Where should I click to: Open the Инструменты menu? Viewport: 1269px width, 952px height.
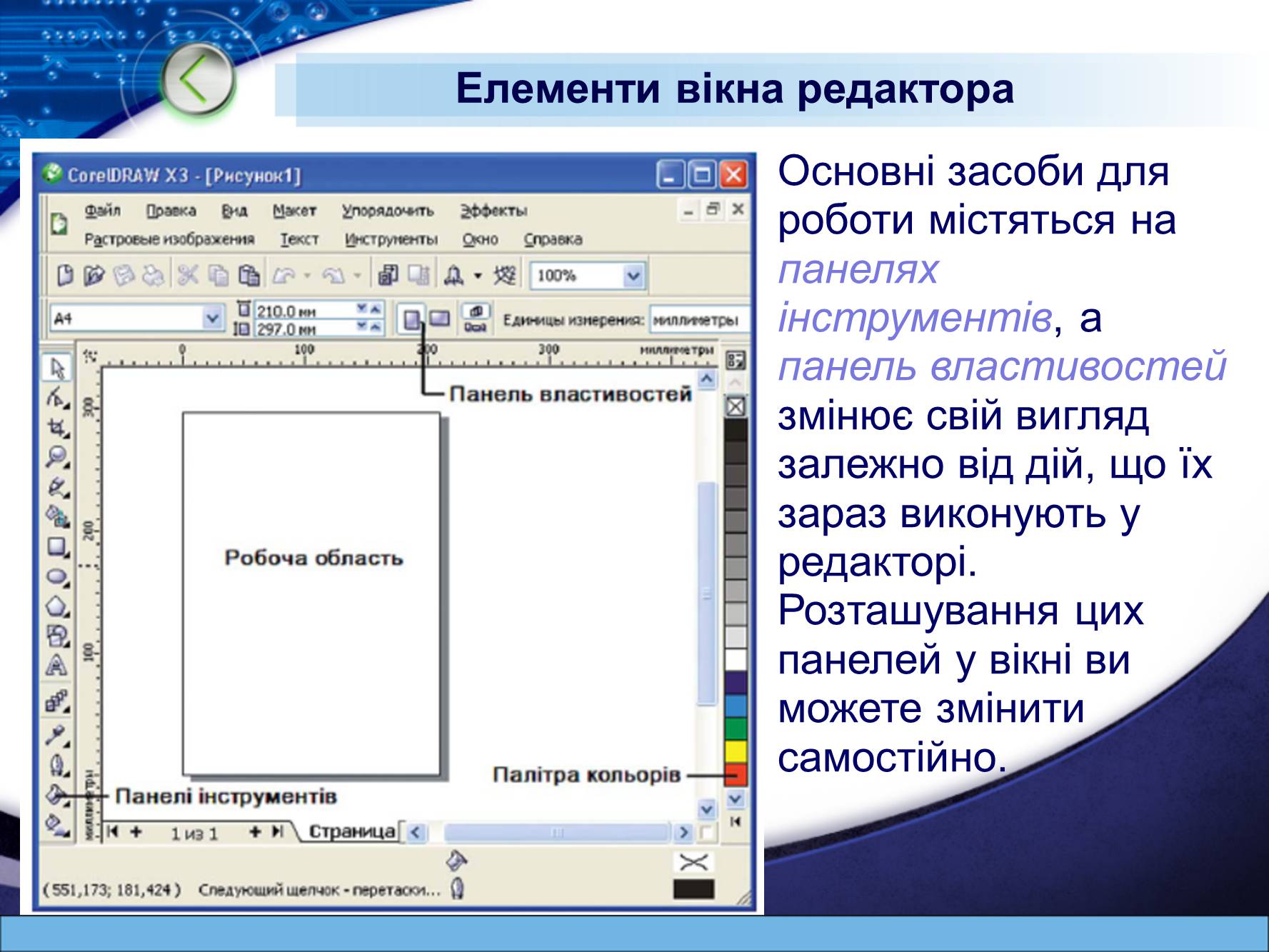tap(391, 239)
